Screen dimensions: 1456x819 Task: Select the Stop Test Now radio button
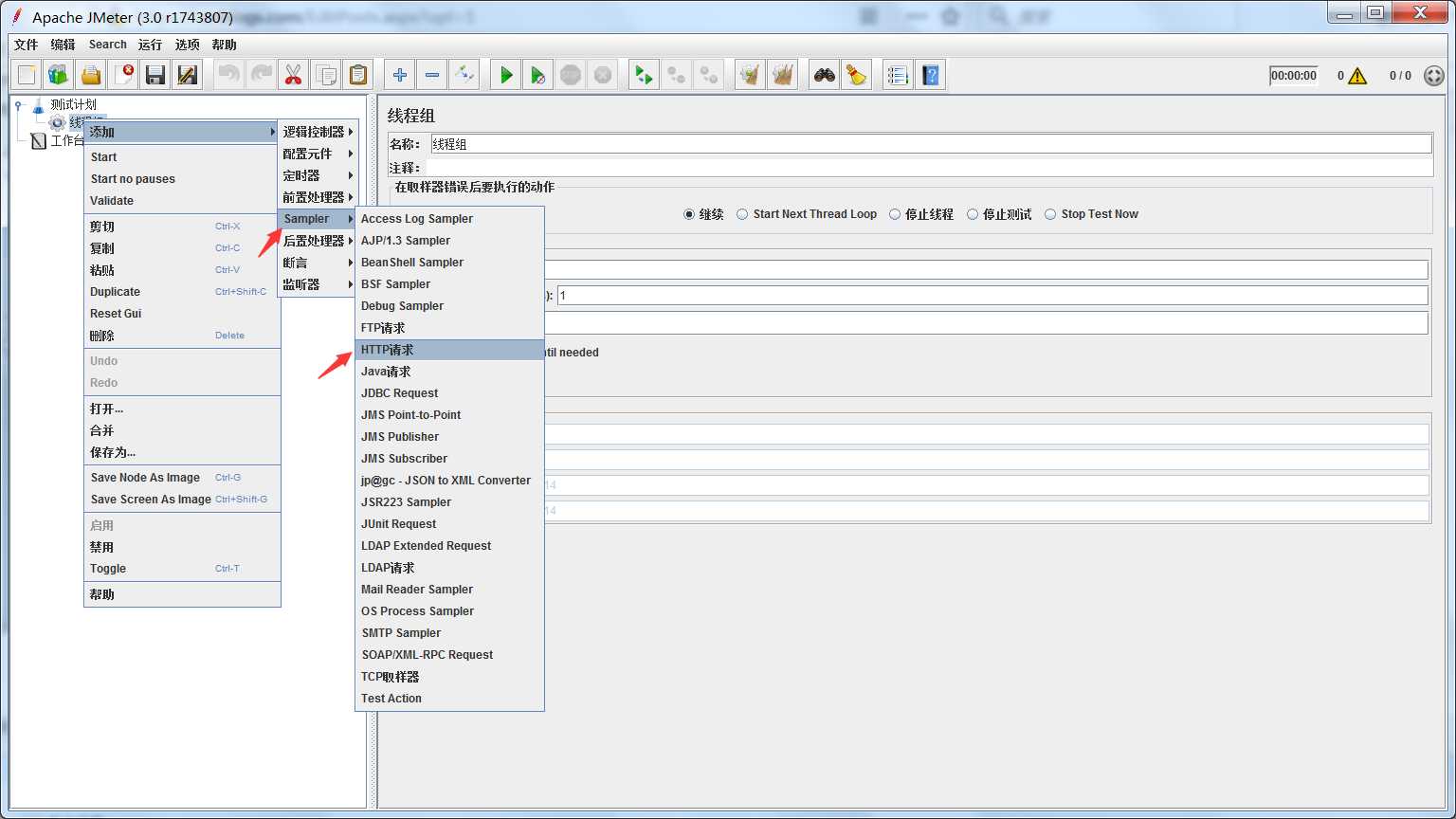click(1050, 214)
